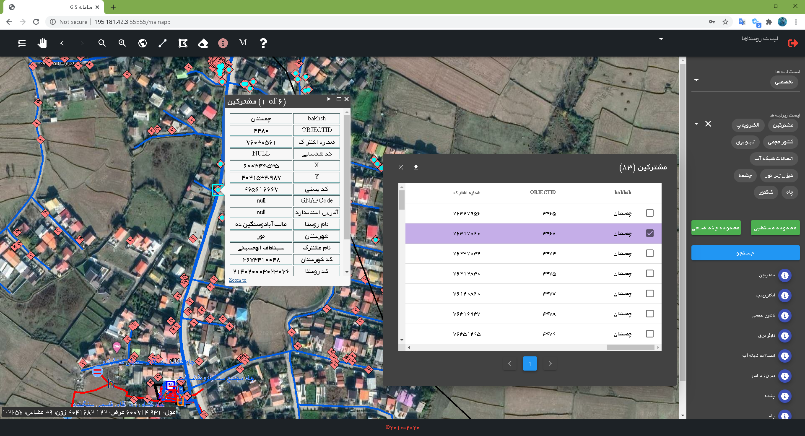Select the hand pan tool
Viewport: 805px width, 436px height.
tap(42, 43)
